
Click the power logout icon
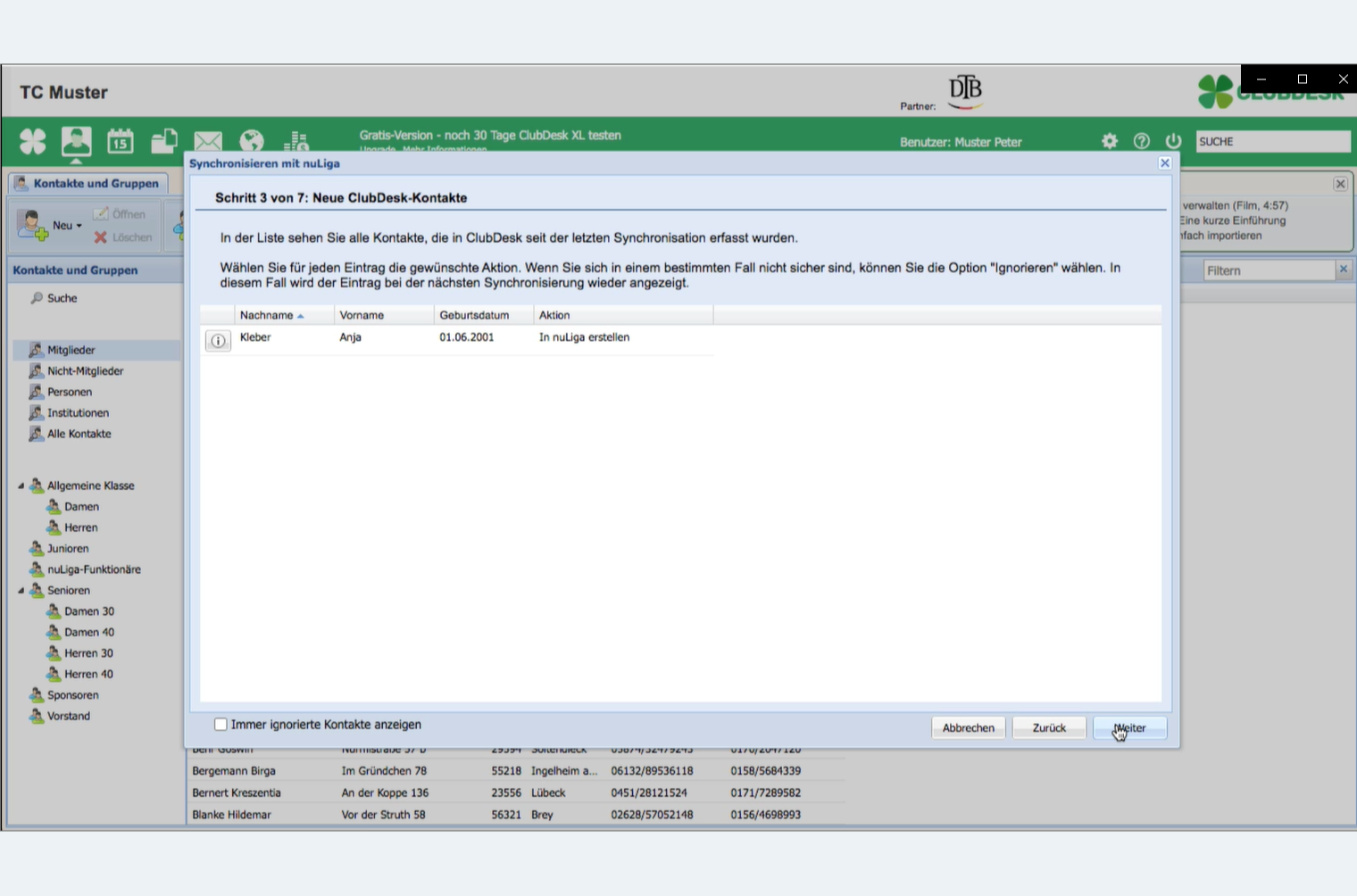[1173, 141]
